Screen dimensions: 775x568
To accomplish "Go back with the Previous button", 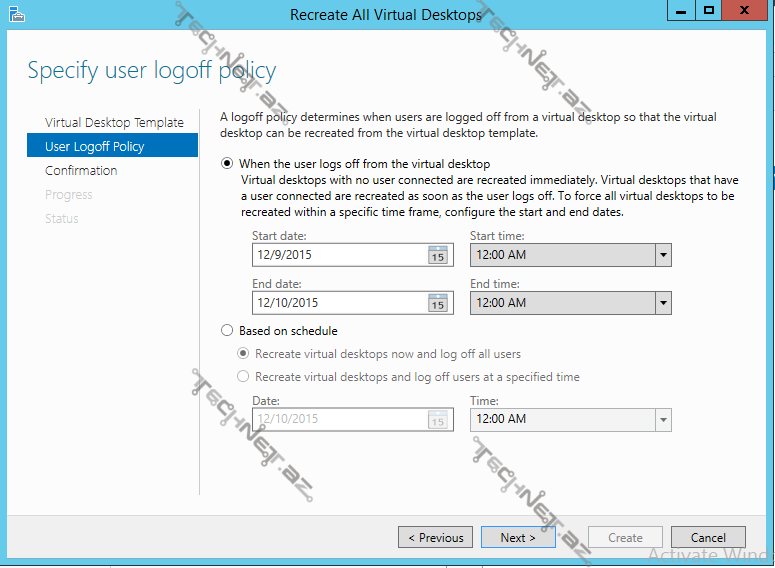I will (435, 538).
